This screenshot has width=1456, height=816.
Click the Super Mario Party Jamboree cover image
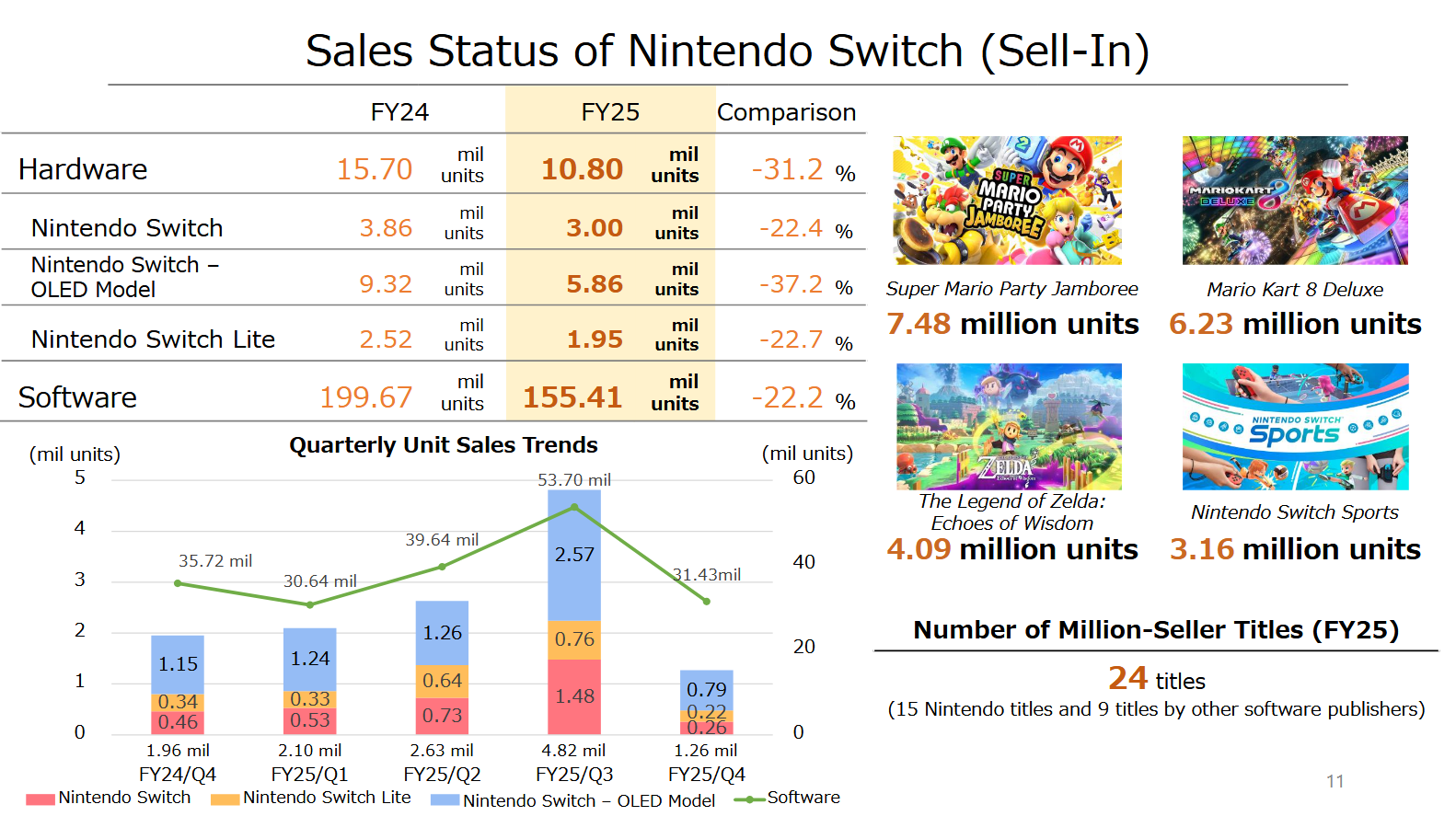(1007, 201)
